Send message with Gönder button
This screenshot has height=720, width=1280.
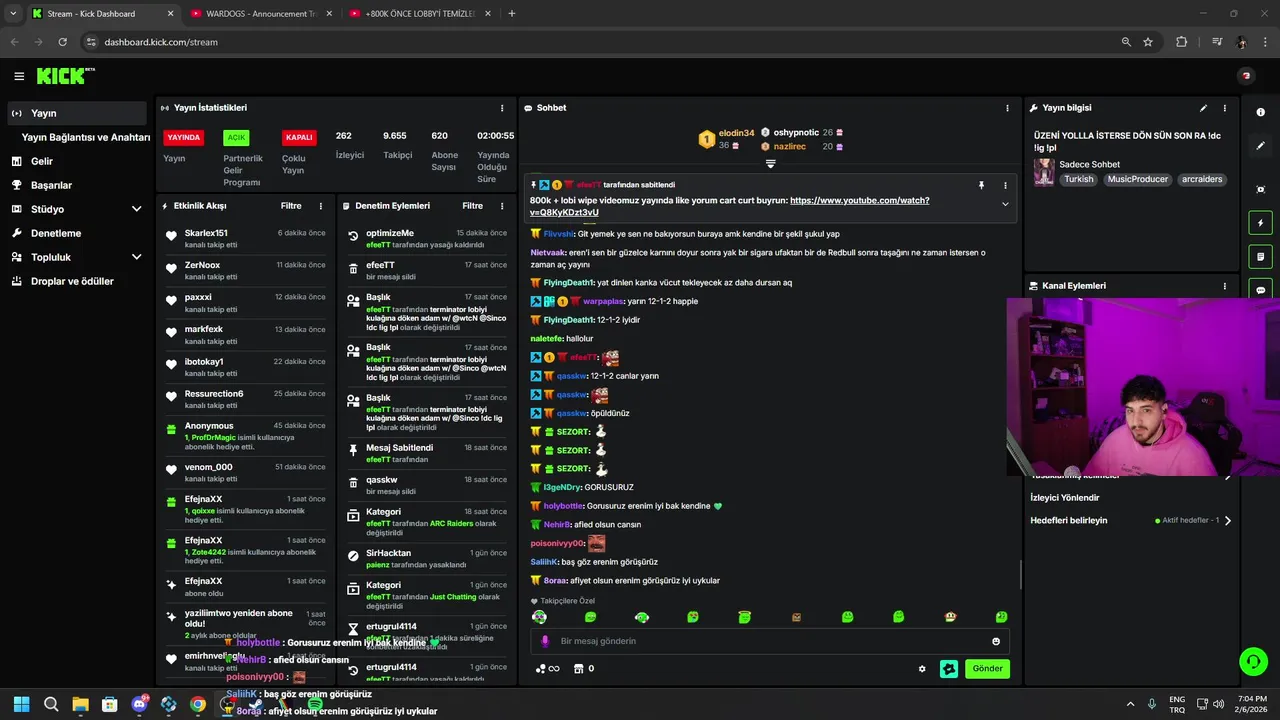point(987,669)
